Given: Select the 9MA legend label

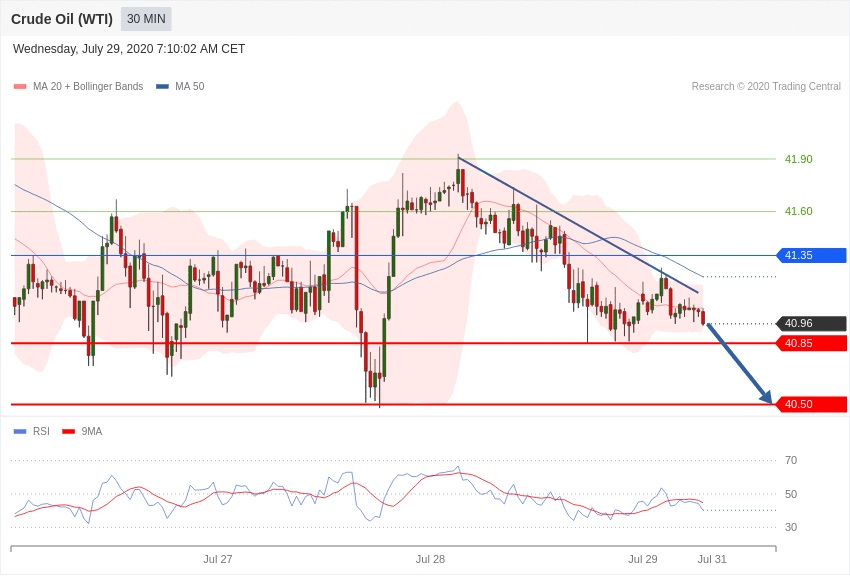Looking at the screenshot, I should 92,431.
